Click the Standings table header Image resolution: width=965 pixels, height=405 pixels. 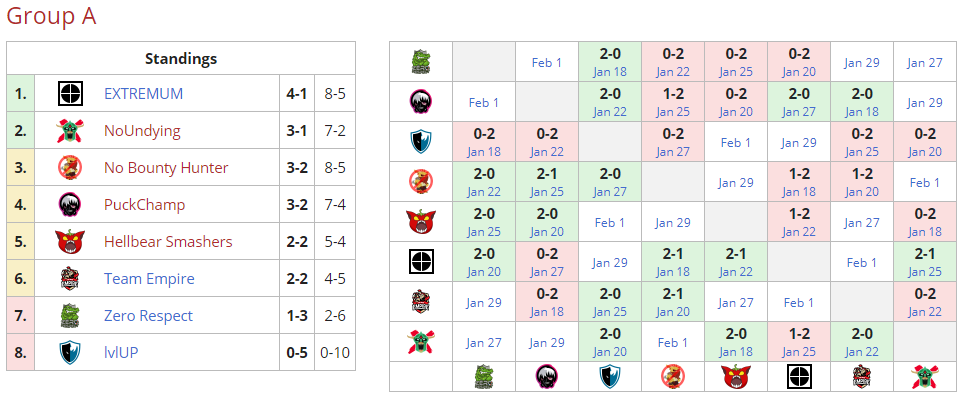181,59
